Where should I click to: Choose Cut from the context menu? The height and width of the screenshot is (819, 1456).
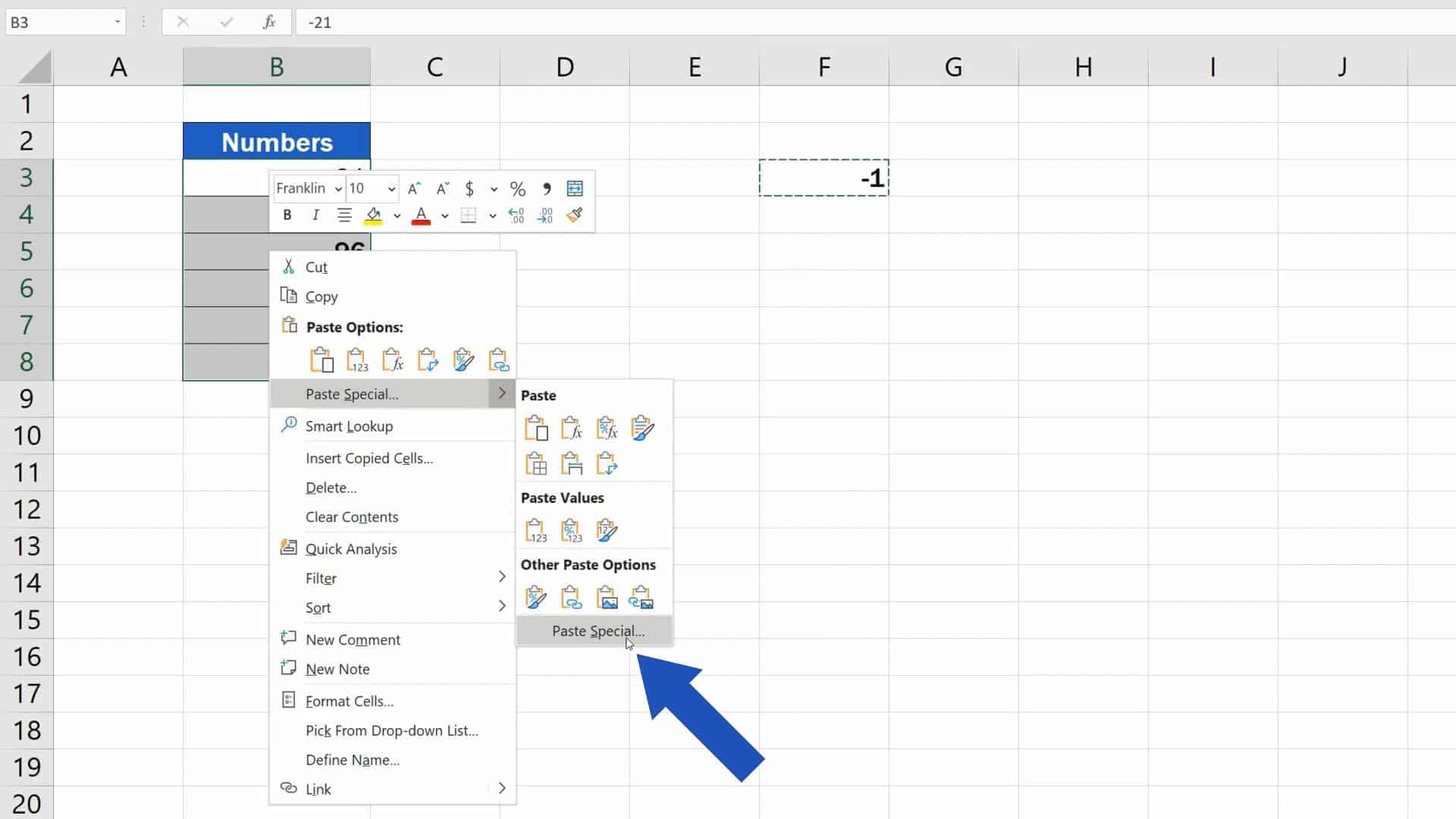tap(393, 267)
